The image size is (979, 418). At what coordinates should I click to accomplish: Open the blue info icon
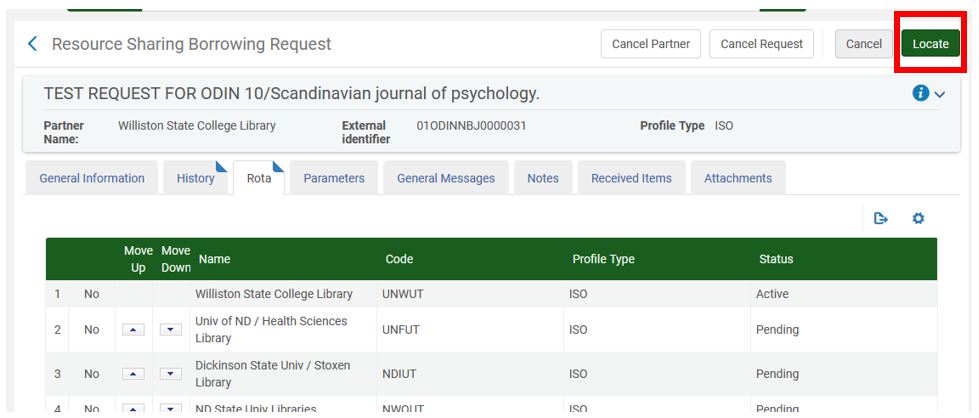pyautogui.click(x=920, y=94)
